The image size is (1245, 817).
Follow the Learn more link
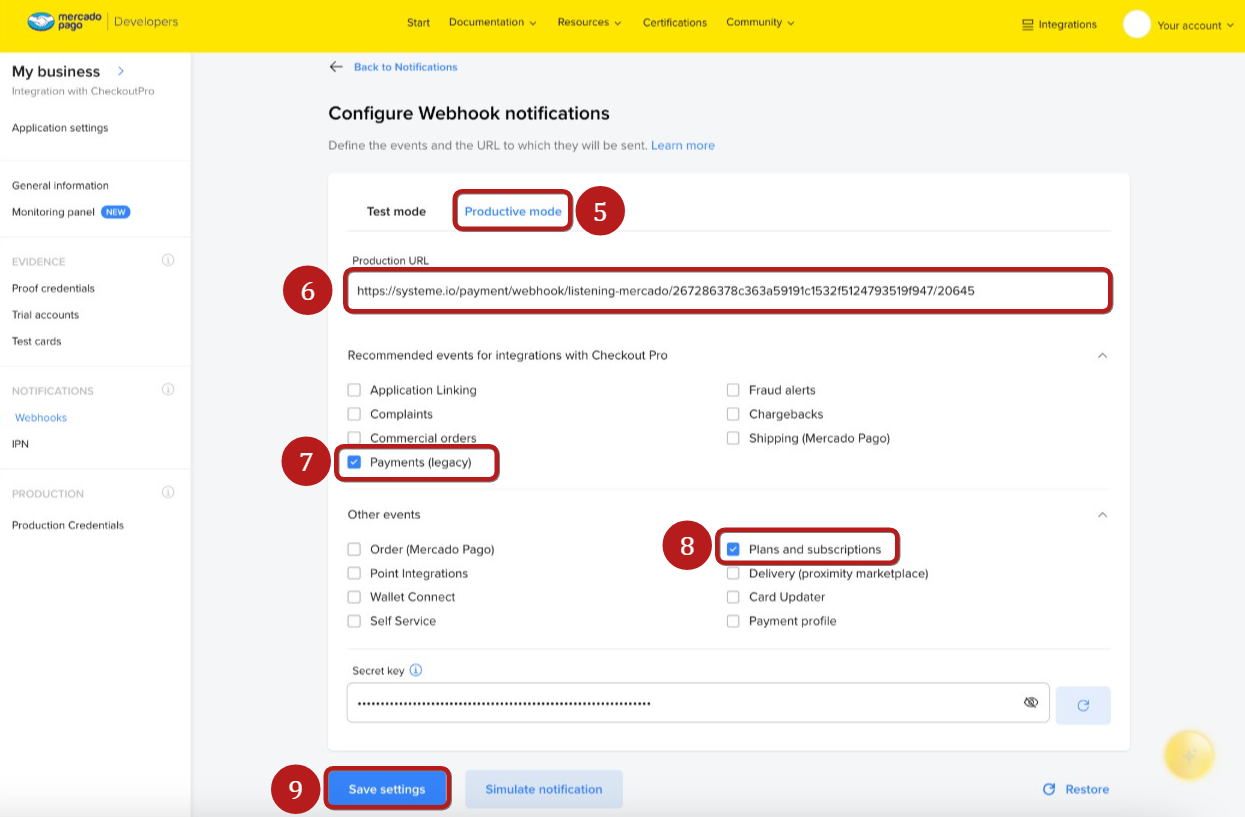[x=683, y=145]
